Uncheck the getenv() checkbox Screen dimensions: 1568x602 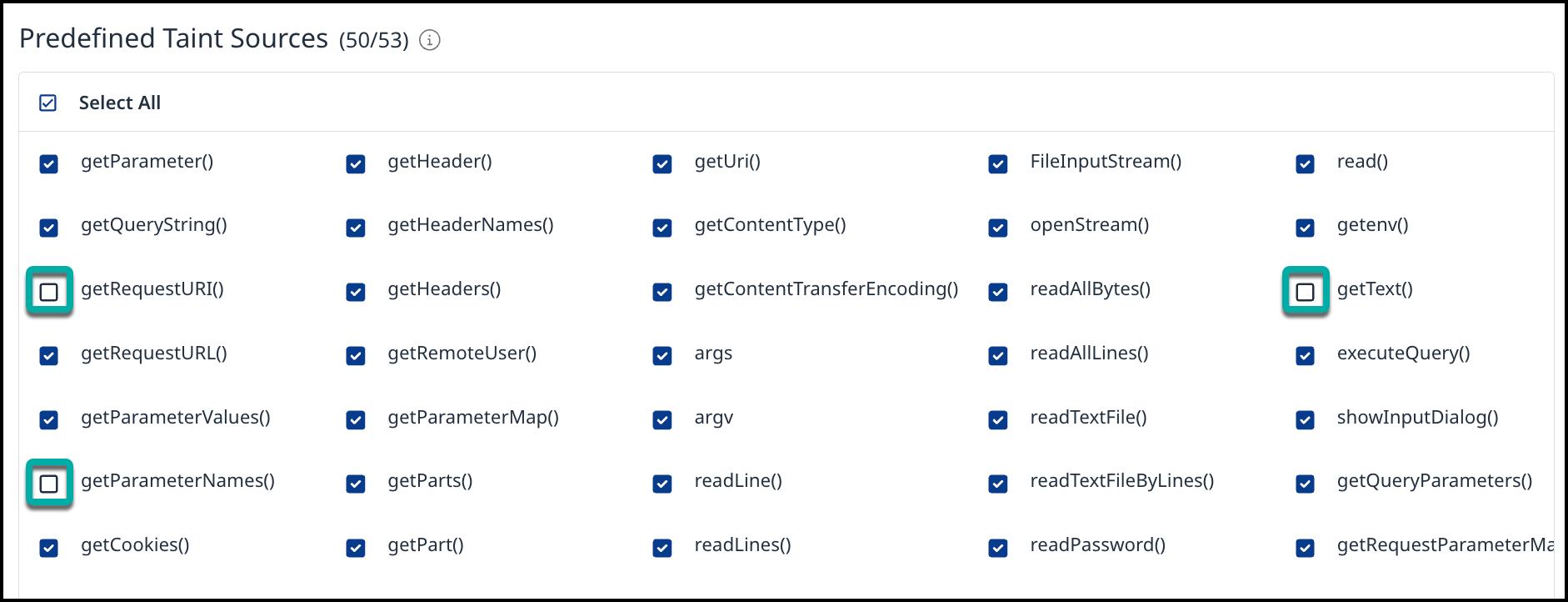click(x=1305, y=228)
